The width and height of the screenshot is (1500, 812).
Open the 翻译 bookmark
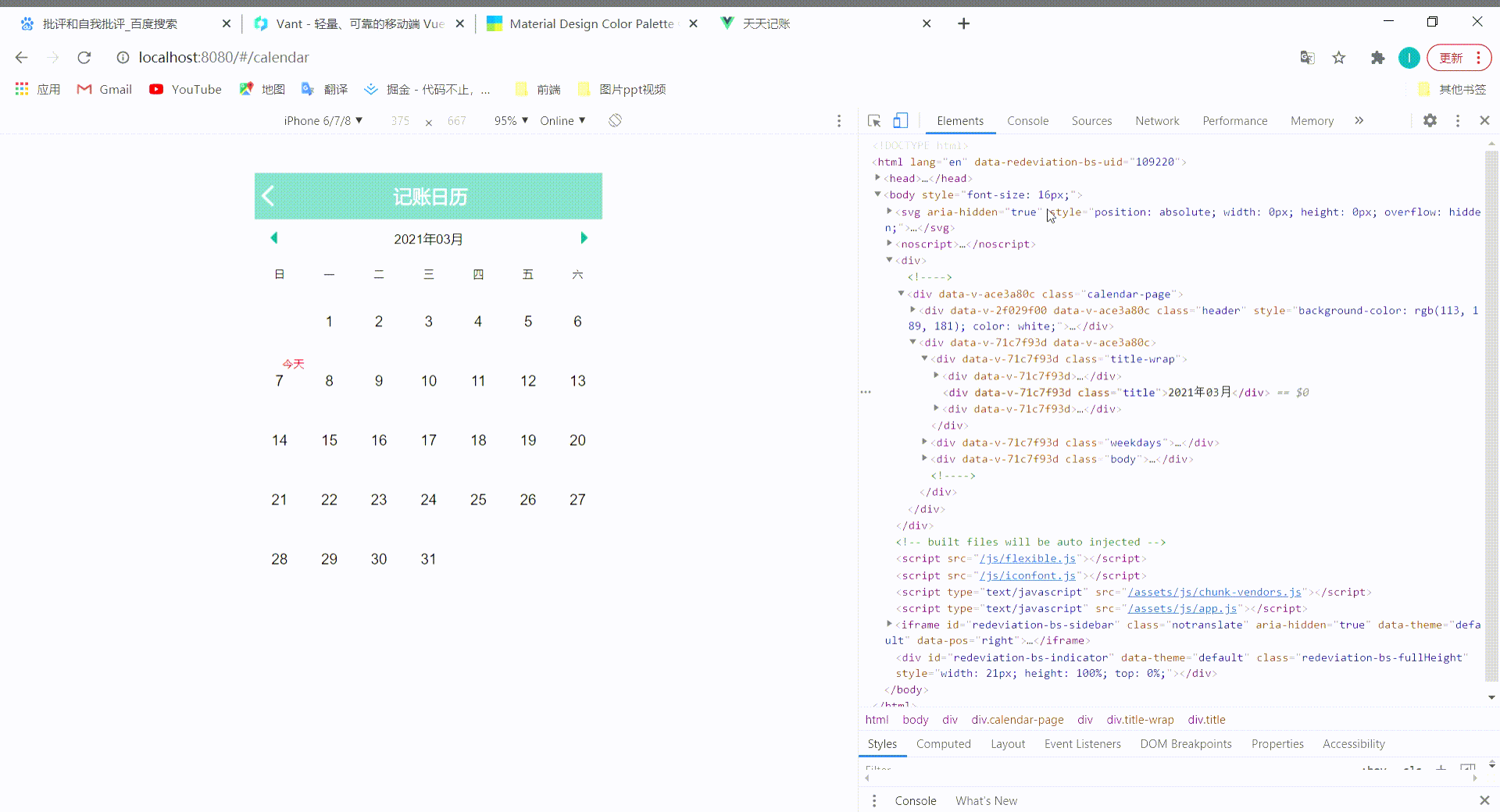click(324, 89)
